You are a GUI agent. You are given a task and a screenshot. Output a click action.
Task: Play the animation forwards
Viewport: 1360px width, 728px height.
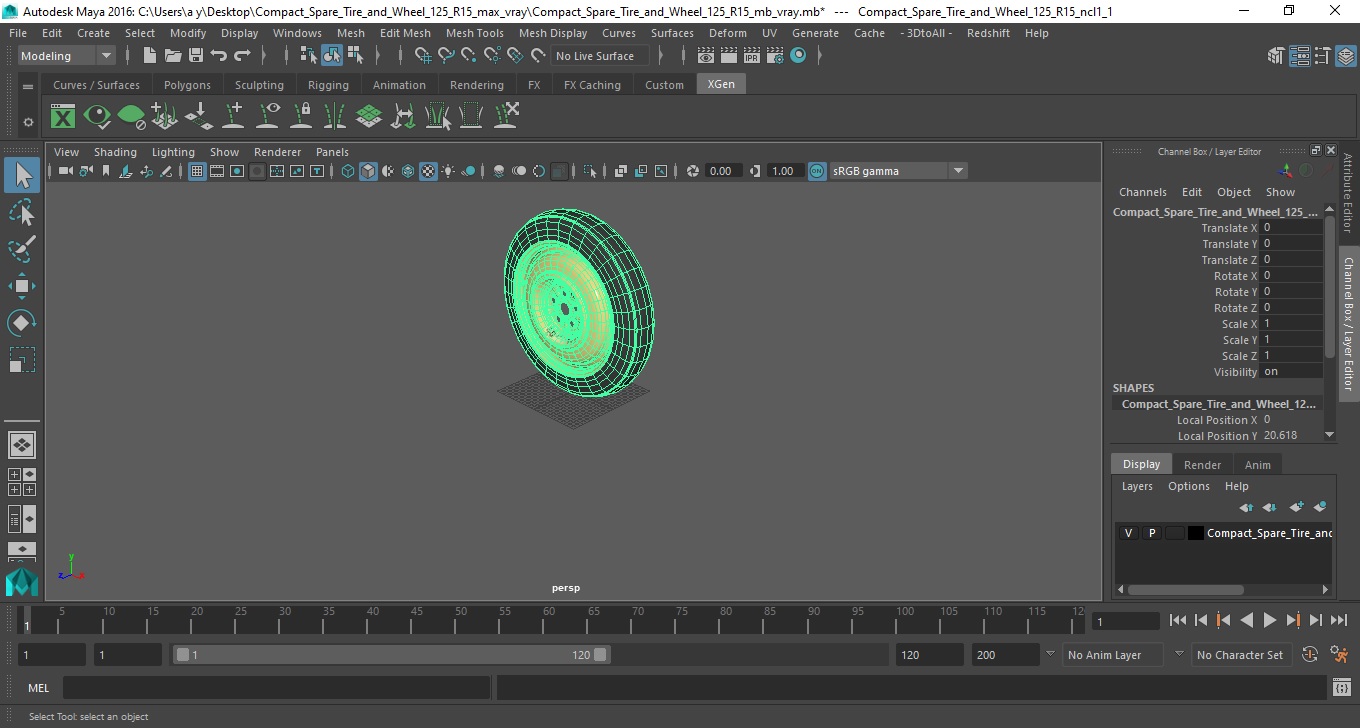1269,621
